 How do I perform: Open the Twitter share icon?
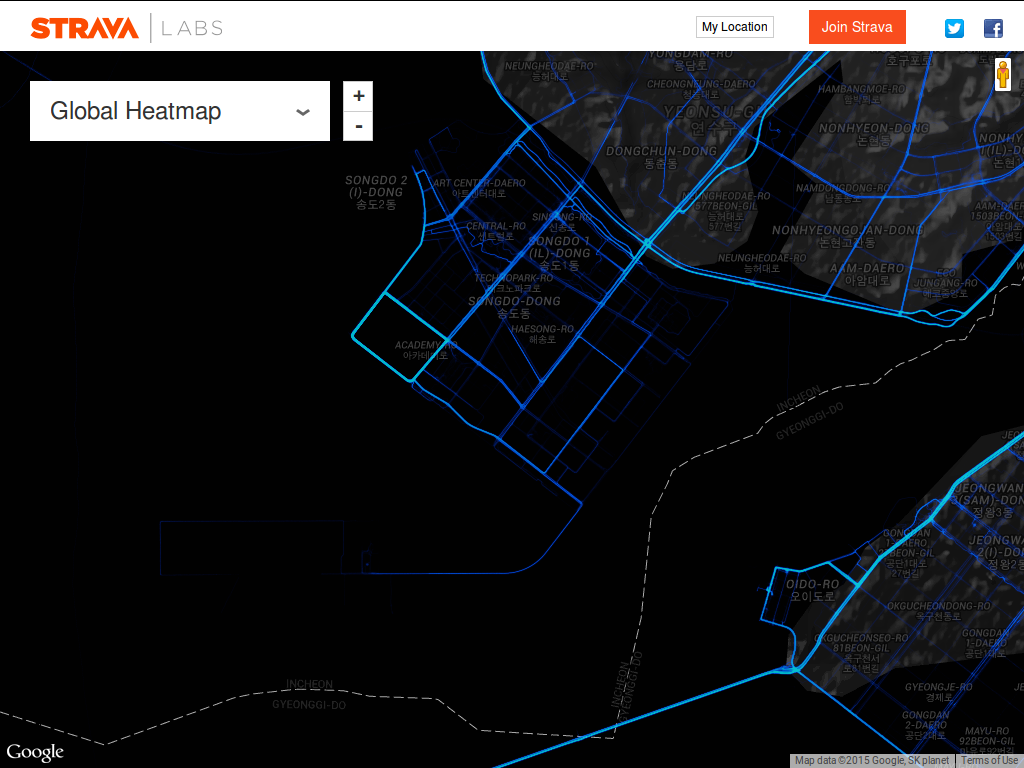coord(954,28)
